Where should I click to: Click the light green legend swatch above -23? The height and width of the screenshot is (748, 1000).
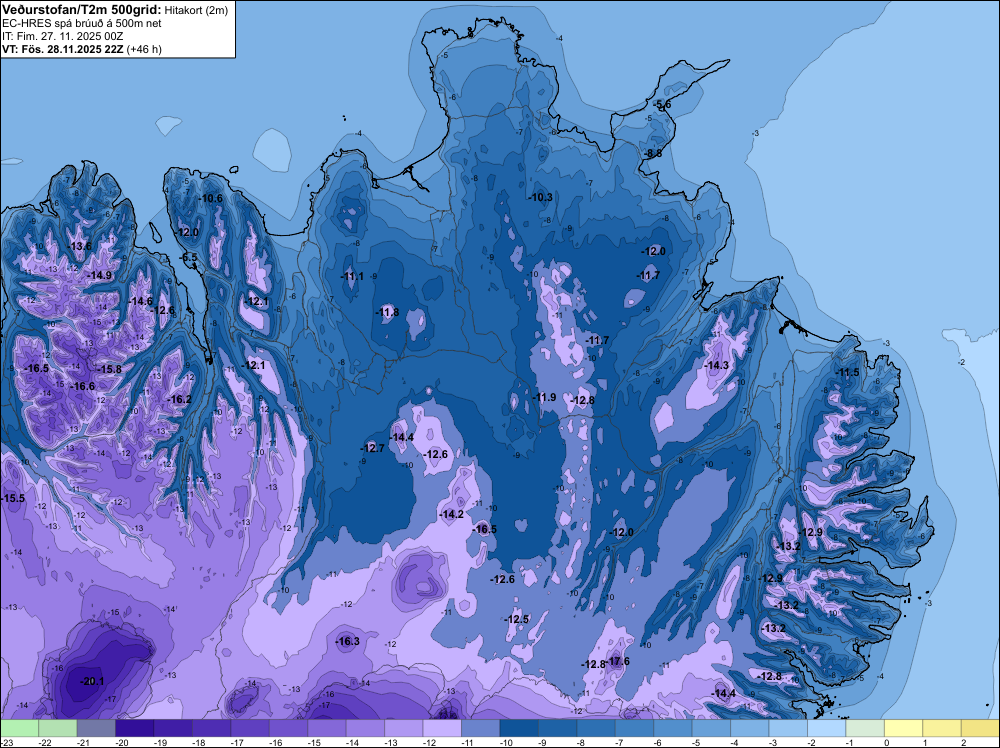click(x=19, y=728)
